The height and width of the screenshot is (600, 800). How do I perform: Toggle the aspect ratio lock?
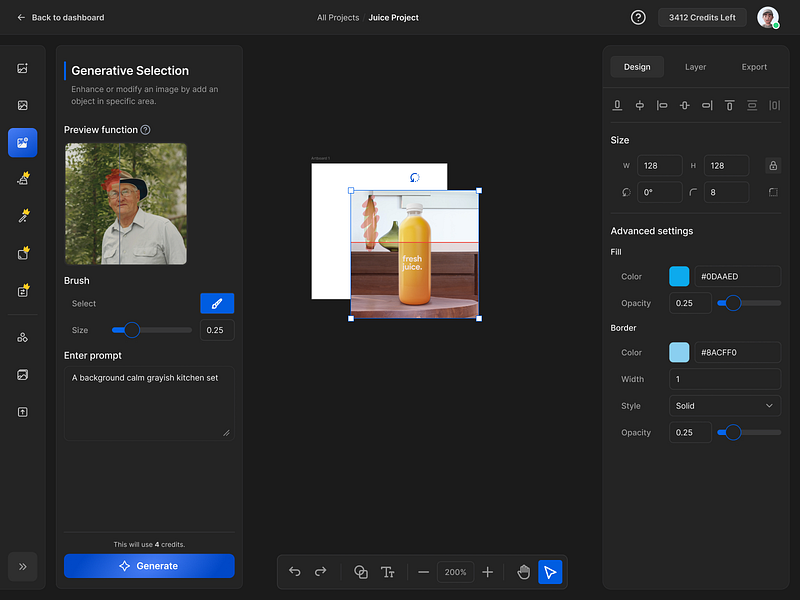click(x=772, y=166)
